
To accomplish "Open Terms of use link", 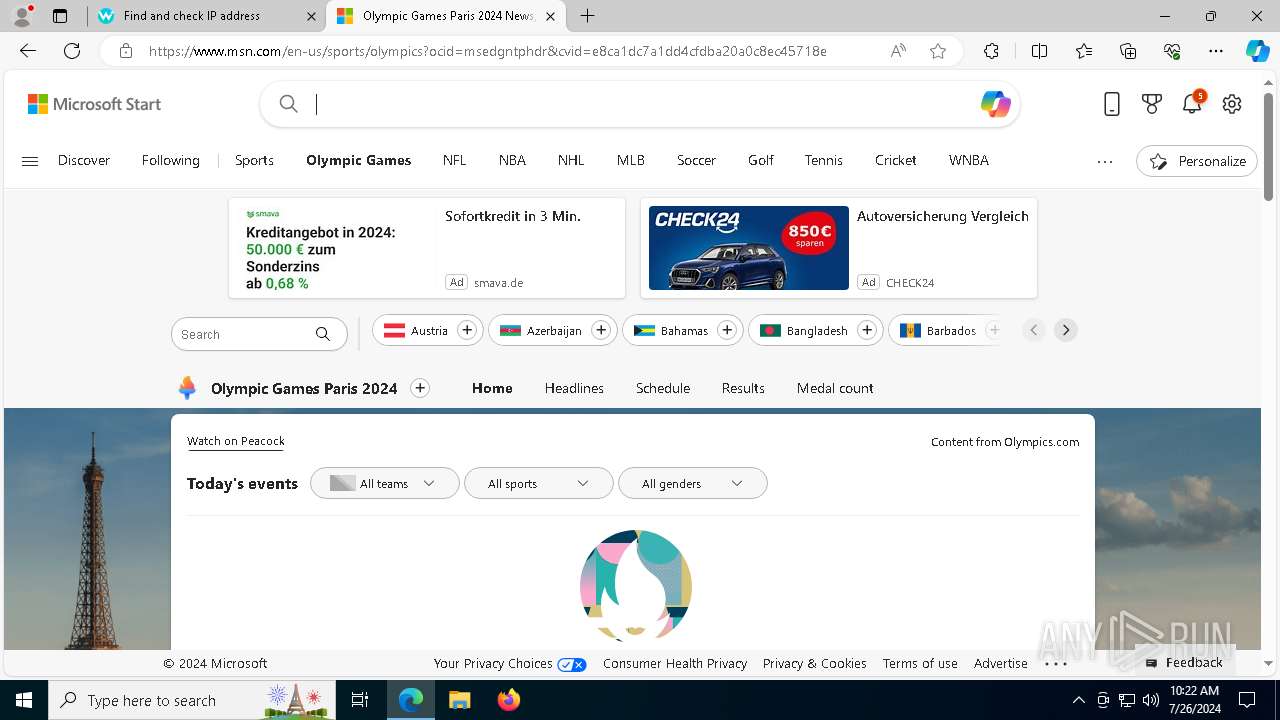I will 920,663.
